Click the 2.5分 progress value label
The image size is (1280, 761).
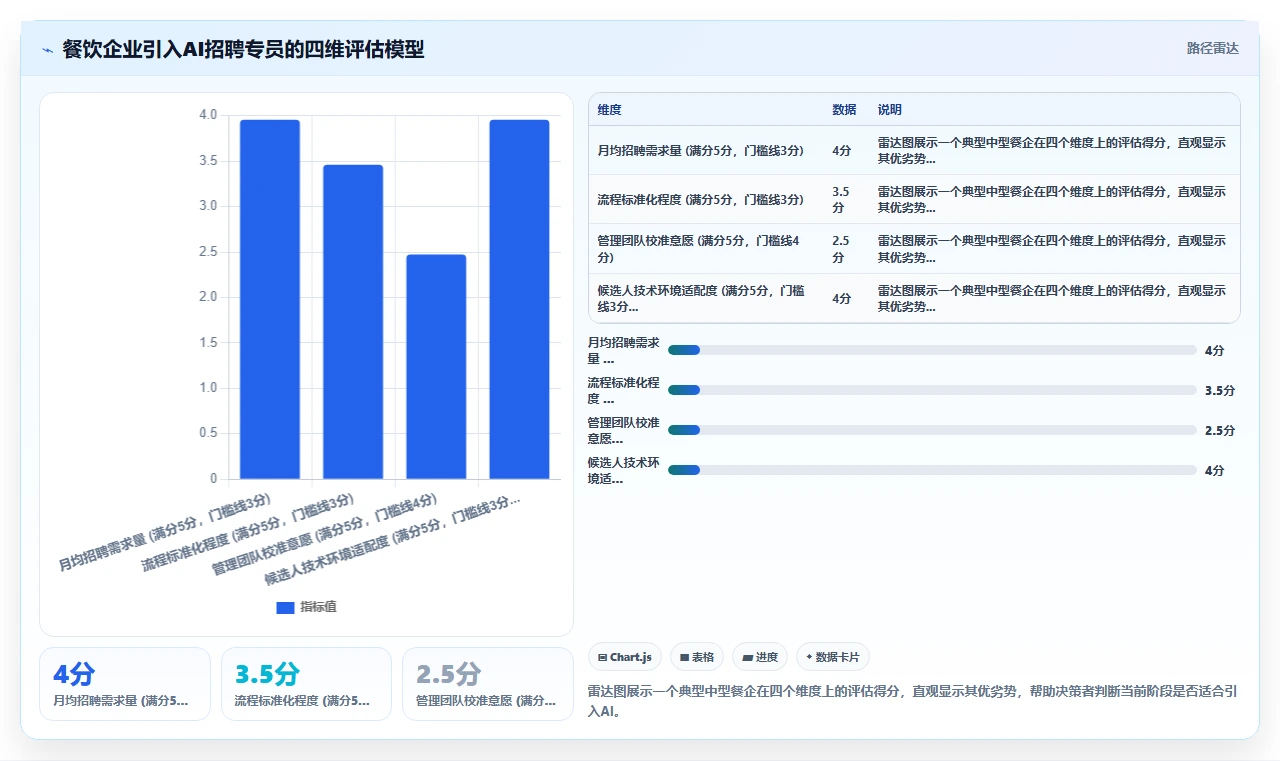1220,430
